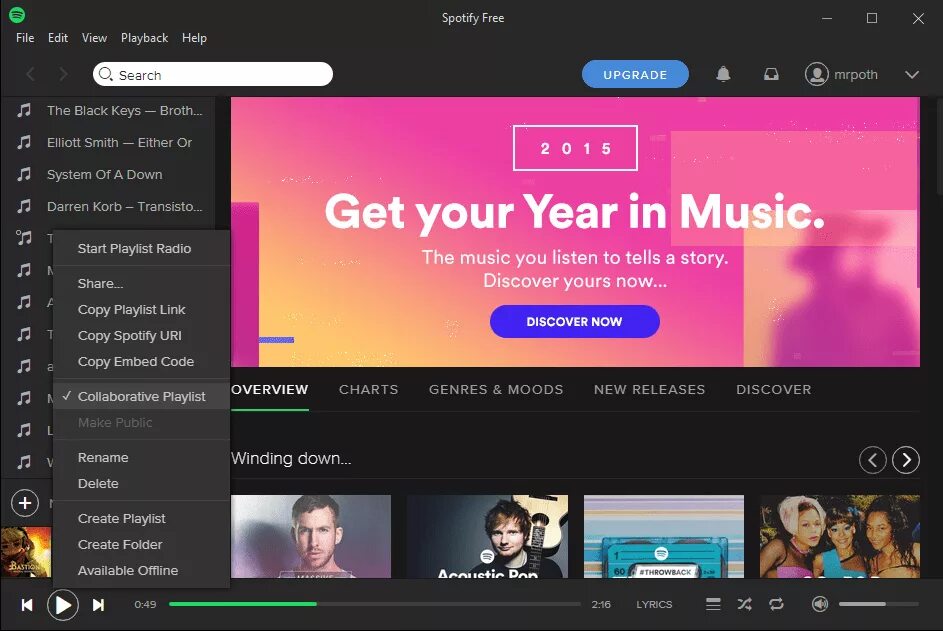Viewport: 943px width, 631px height.
Task: Skip to the previous track
Action: pyautogui.click(x=27, y=605)
